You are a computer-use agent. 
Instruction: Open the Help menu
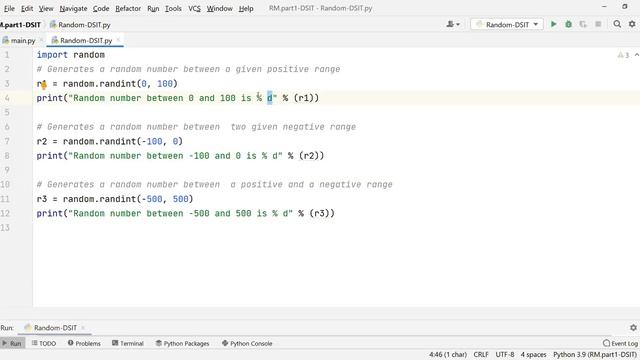(246, 8)
